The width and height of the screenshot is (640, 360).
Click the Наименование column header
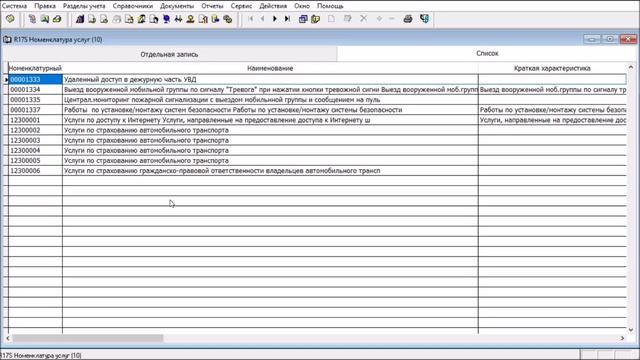pos(270,68)
